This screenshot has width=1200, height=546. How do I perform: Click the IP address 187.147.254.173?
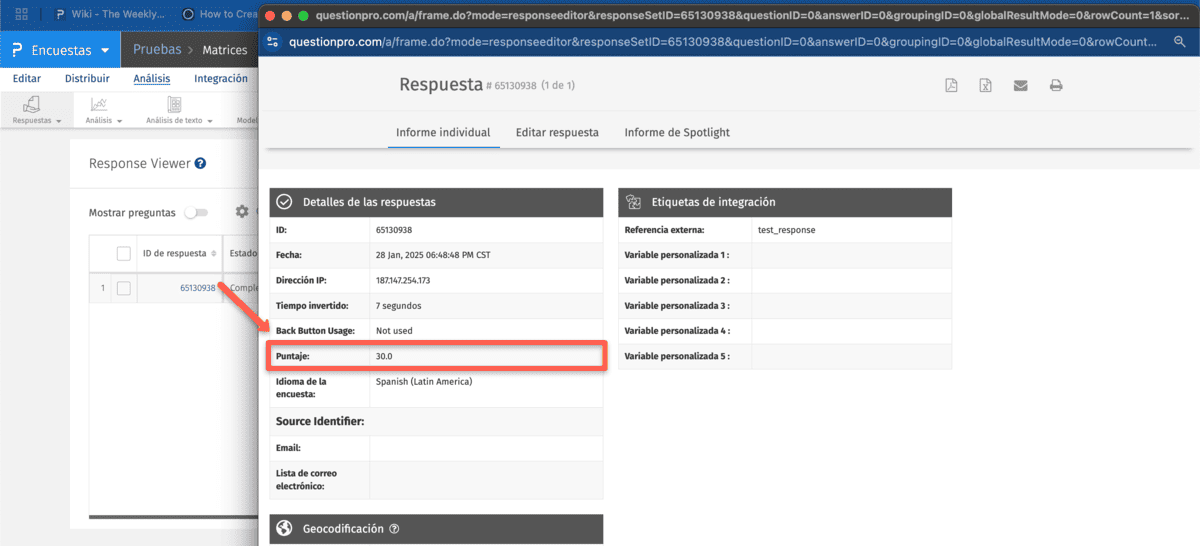[403, 280]
